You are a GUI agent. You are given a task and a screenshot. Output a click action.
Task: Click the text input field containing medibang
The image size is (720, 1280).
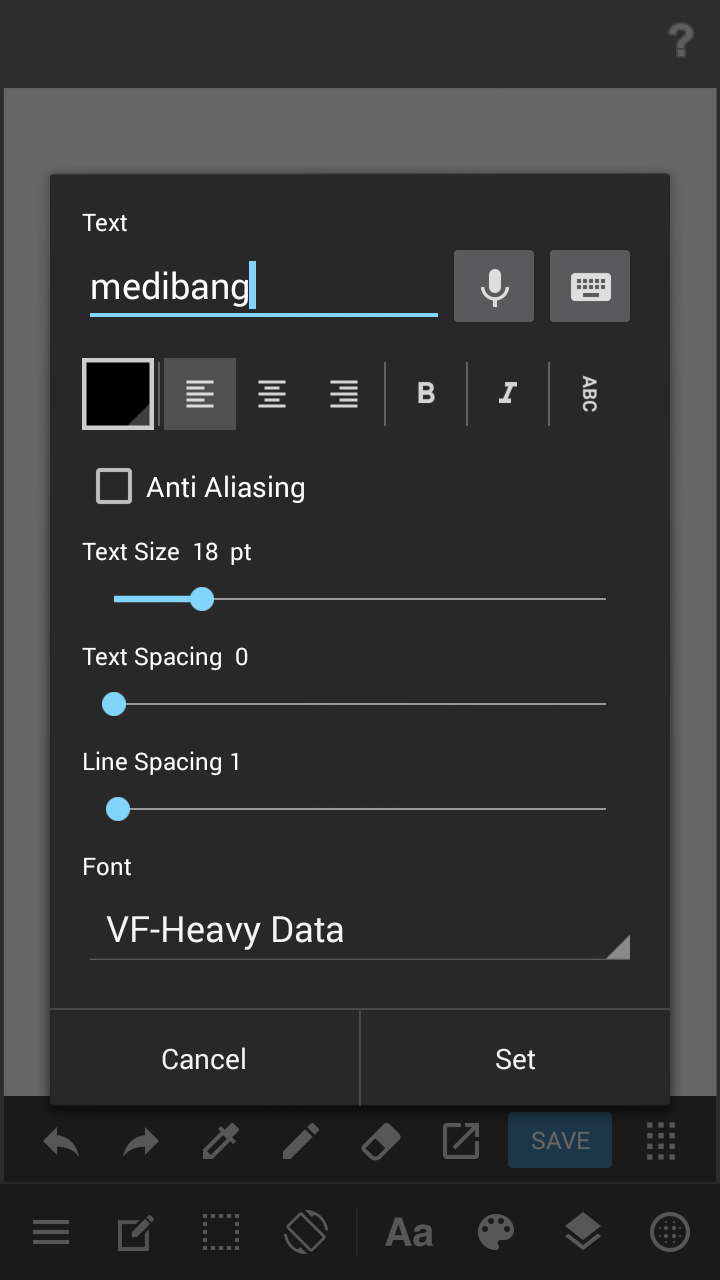coord(264,288)
